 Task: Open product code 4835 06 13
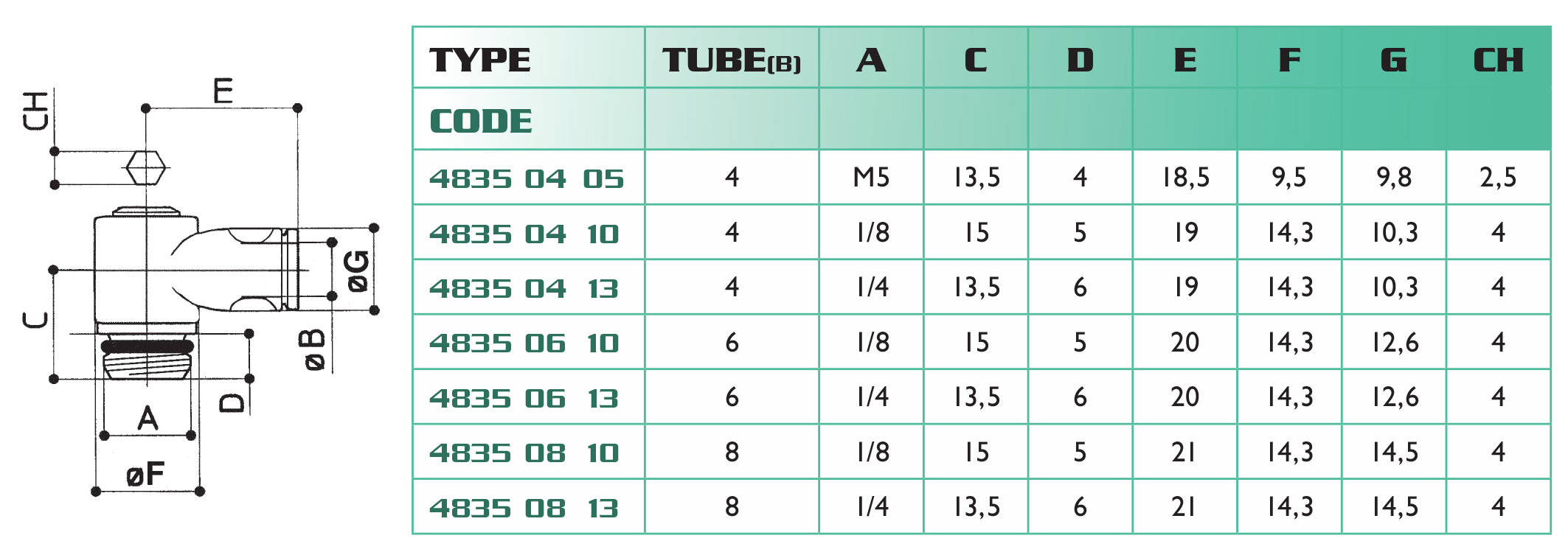(x=524, y=398)
